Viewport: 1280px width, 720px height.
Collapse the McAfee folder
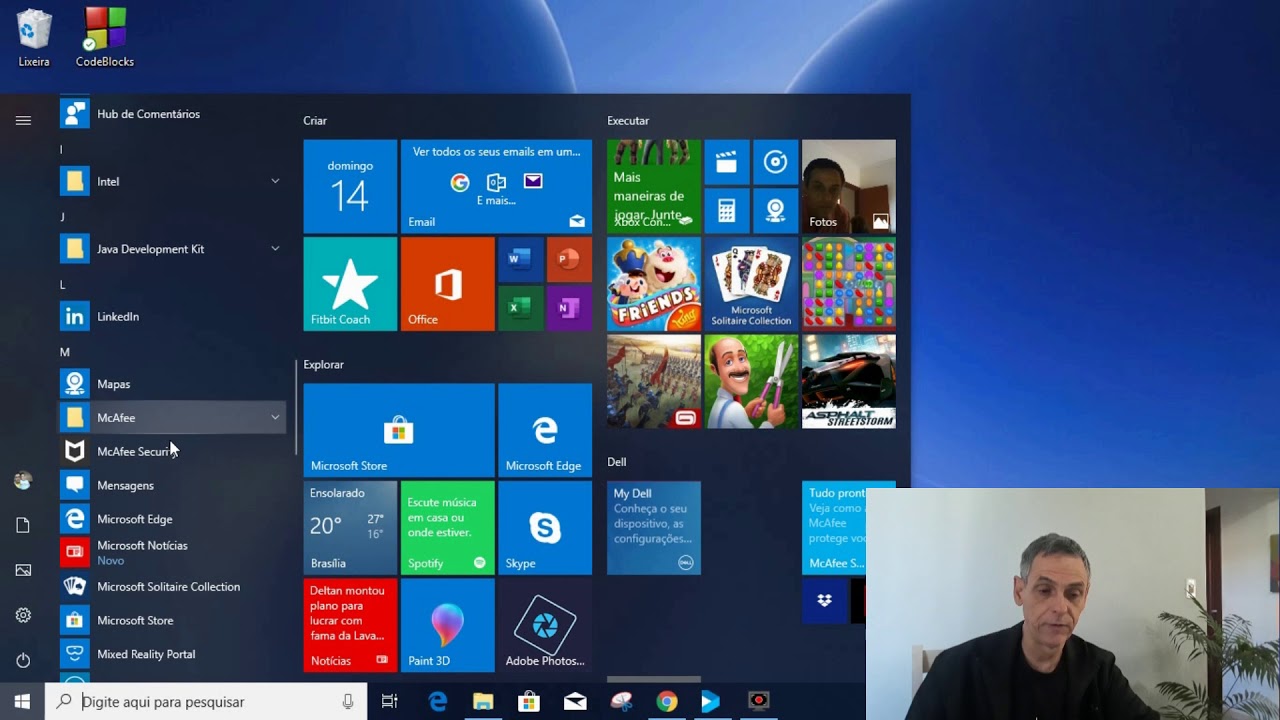pyautogui.click(x=172, y=418)
